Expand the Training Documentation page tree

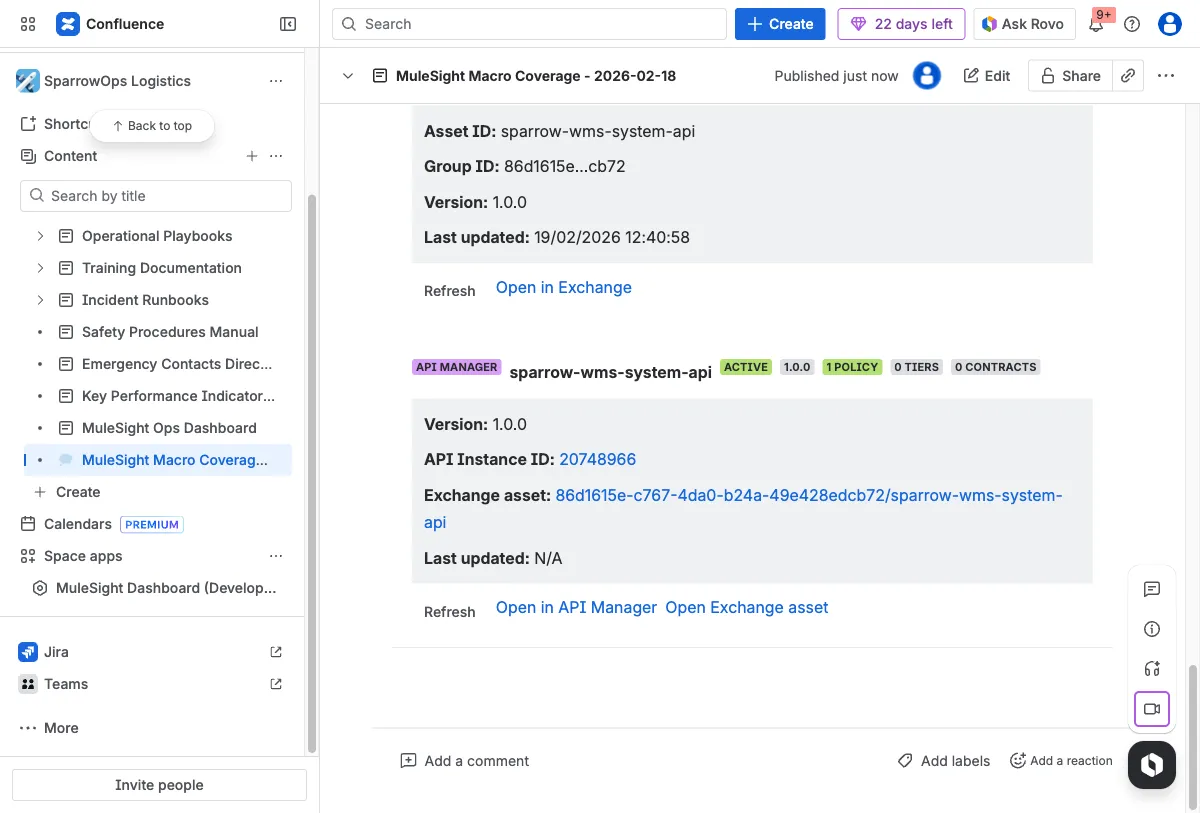pos(40,268)
